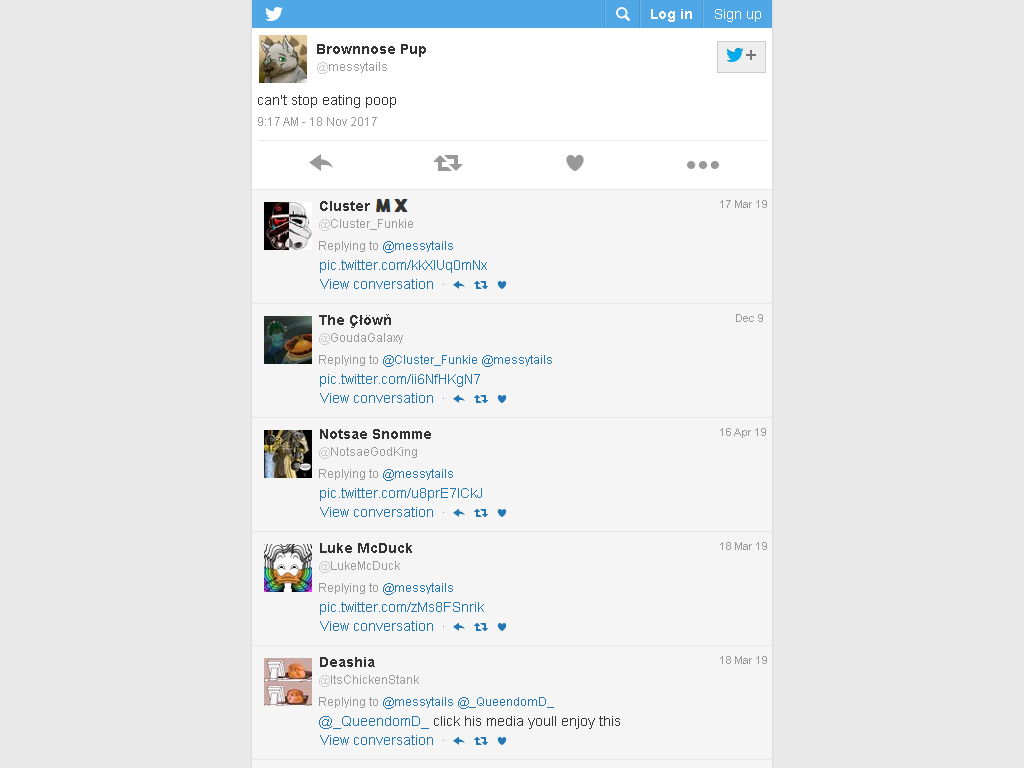Reply to Notsae Snomme's tweet
1024x768 pixels.
[x=459, y=513]
